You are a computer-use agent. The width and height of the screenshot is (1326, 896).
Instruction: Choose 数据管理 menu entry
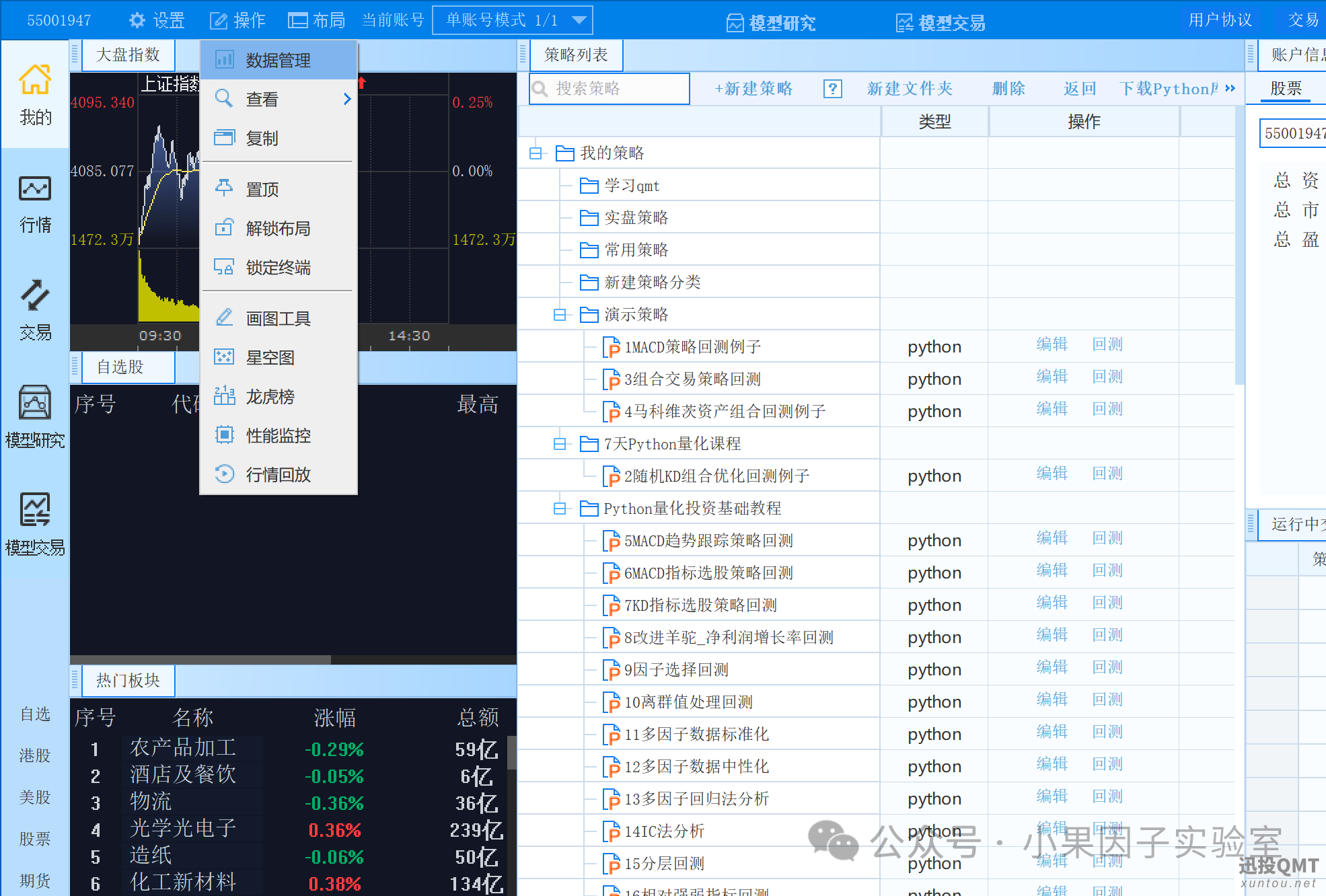278,61
